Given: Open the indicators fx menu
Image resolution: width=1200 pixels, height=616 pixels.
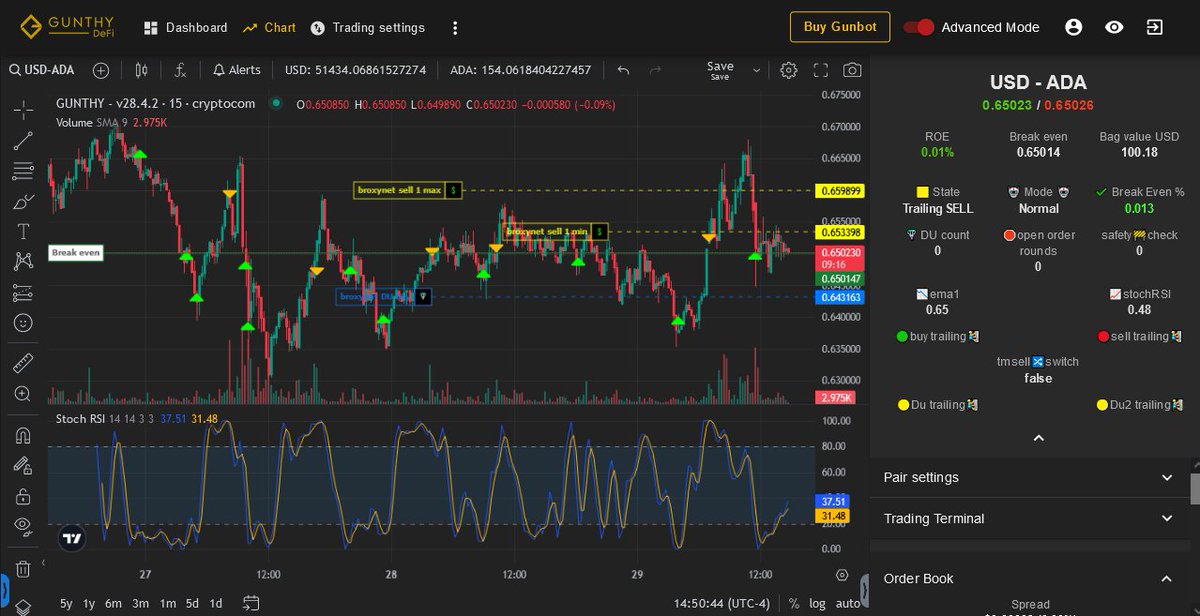Looking at the screenshot, I should click(x=180, y=70).
